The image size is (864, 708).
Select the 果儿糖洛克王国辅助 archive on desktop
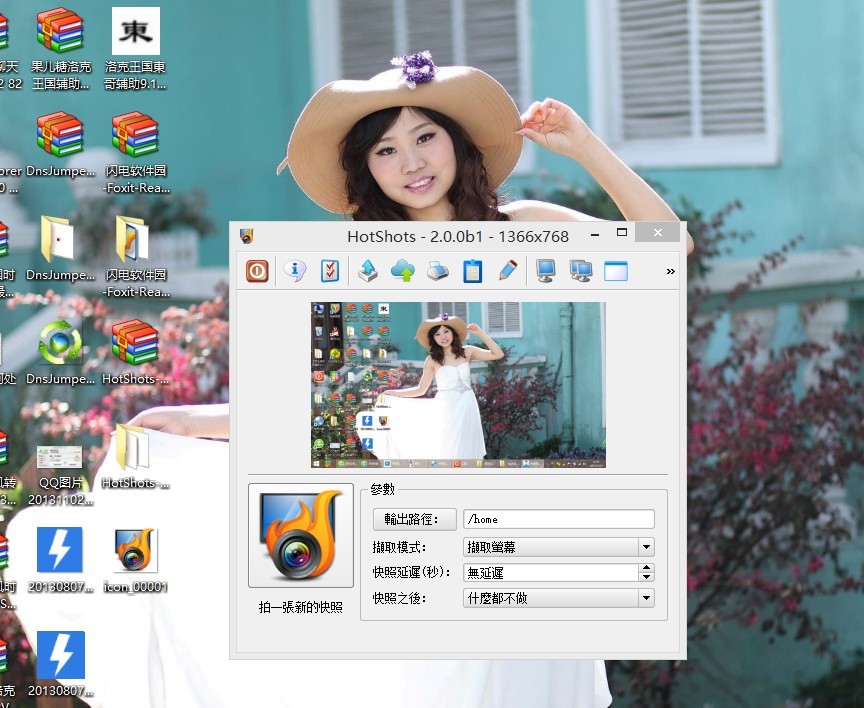61,48
